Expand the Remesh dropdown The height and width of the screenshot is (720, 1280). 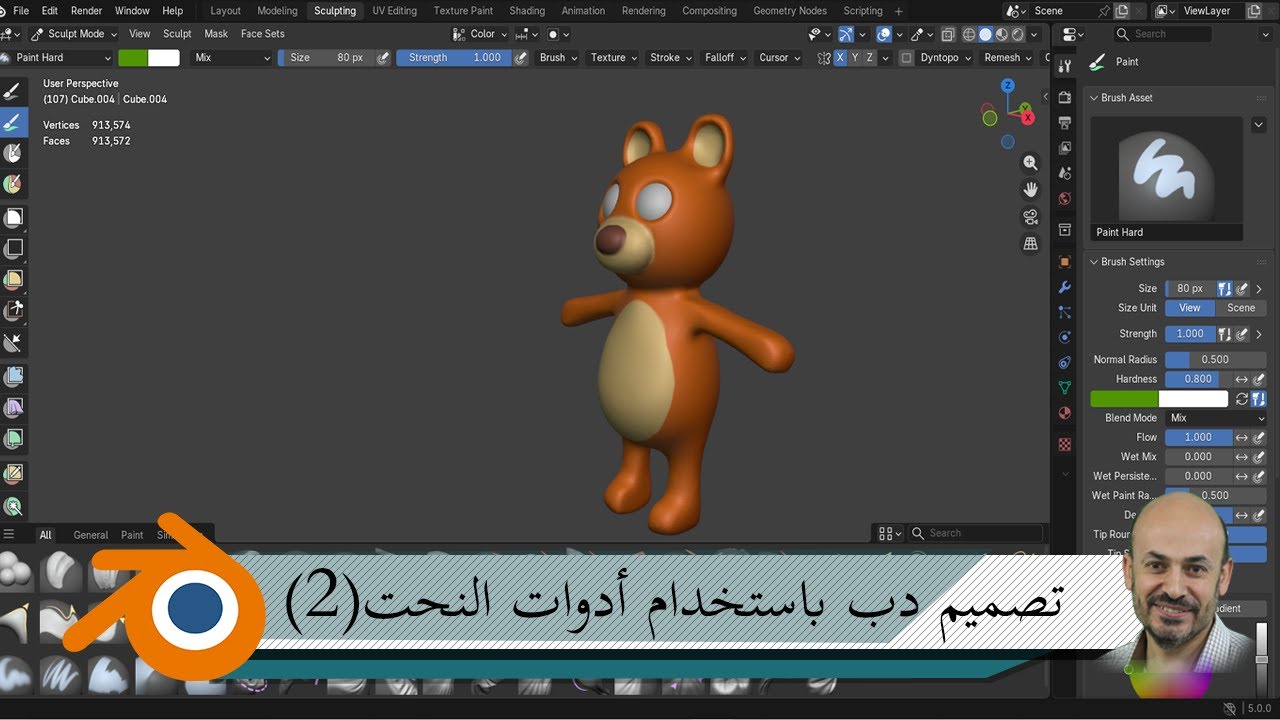pos(1008,58)
